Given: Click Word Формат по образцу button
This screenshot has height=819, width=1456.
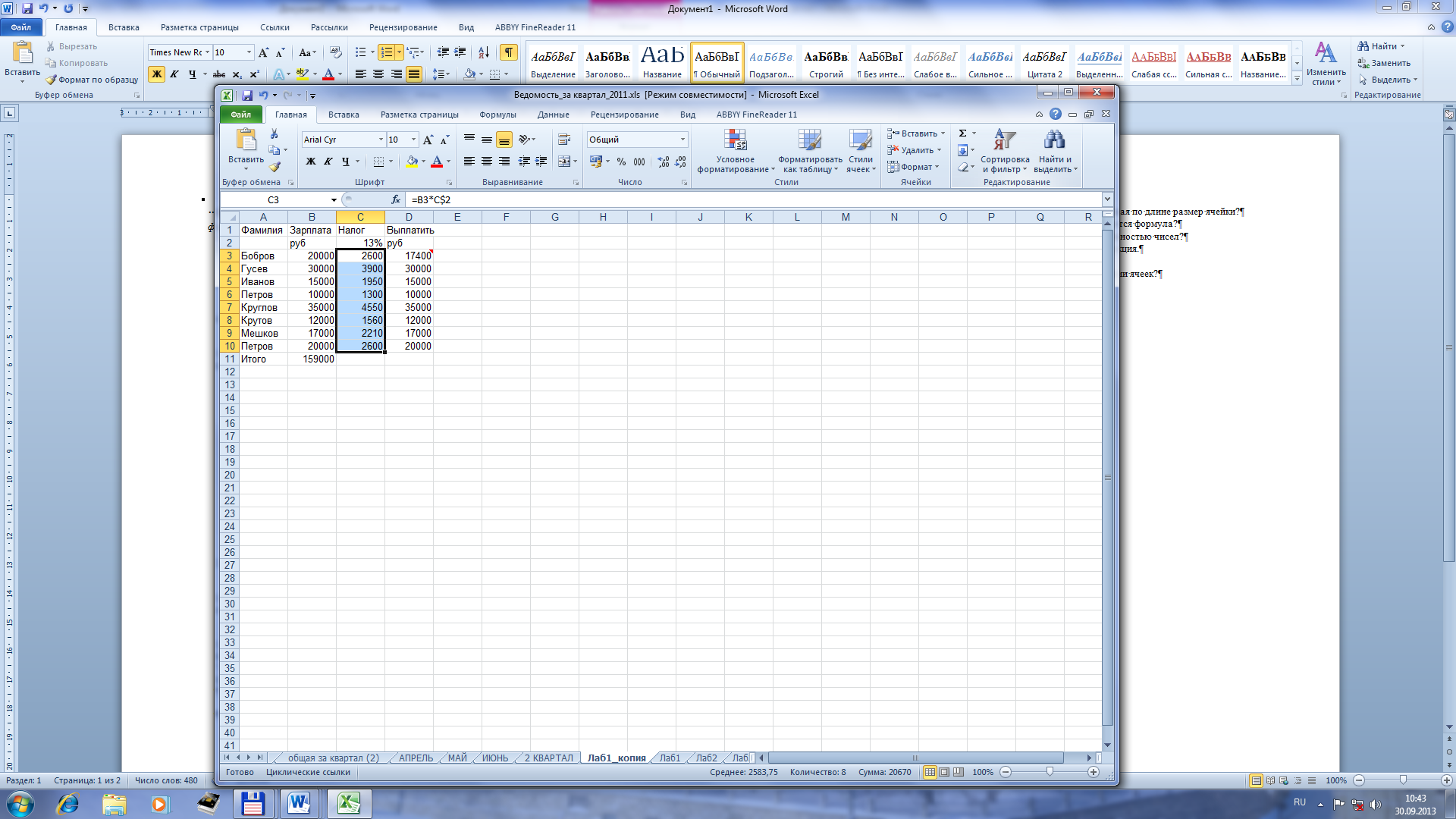Looking at the screenshot, I should click(92, 80).
